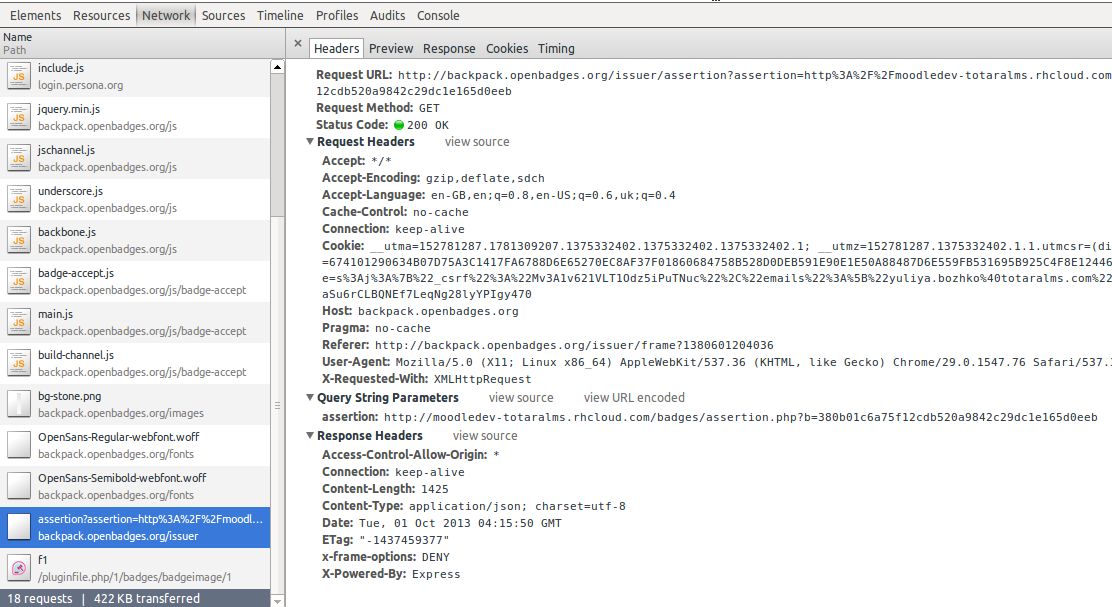Select the OpenSans-Semibold-webfont.woff request

click(x=135, y=487)
